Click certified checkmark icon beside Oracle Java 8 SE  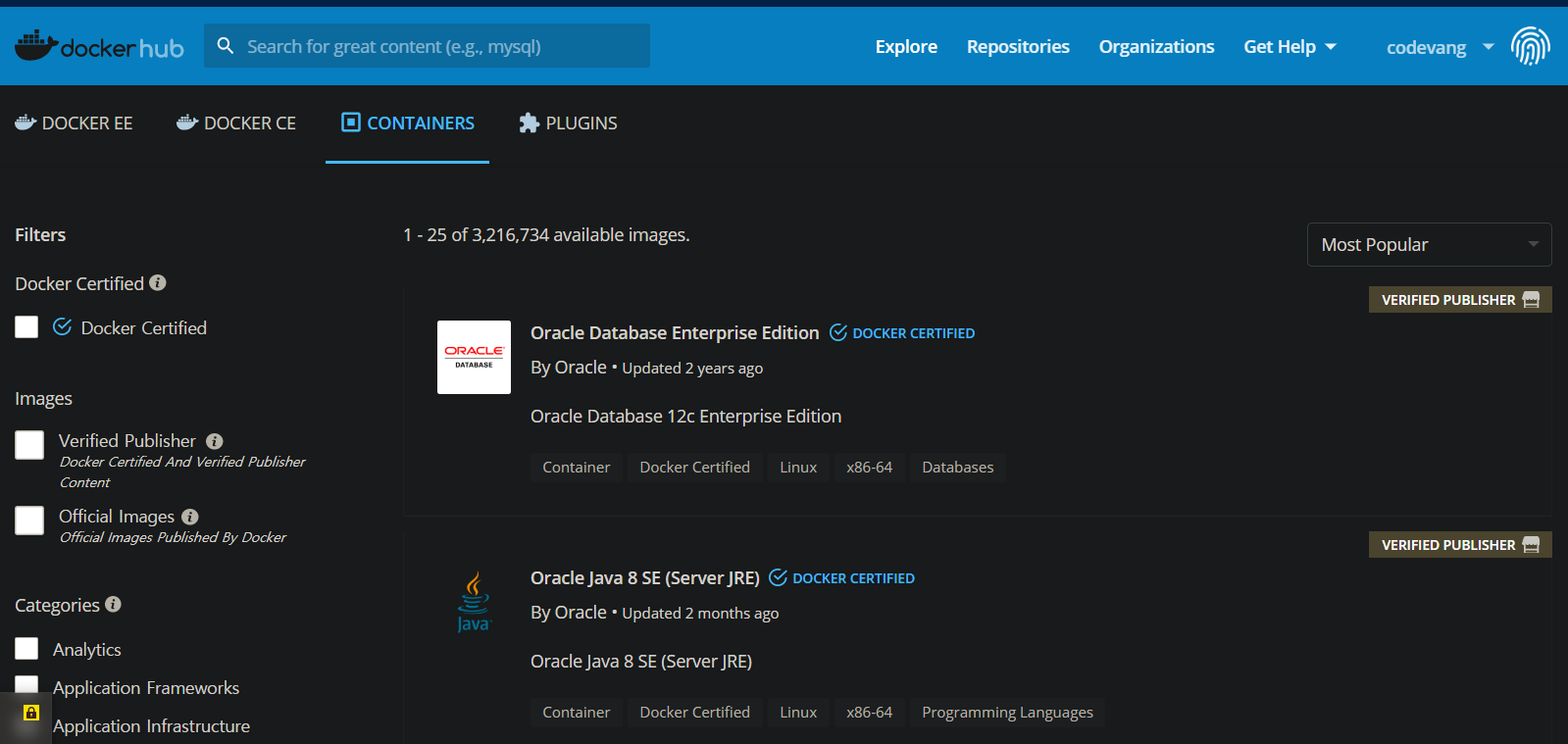click(779, 577)
